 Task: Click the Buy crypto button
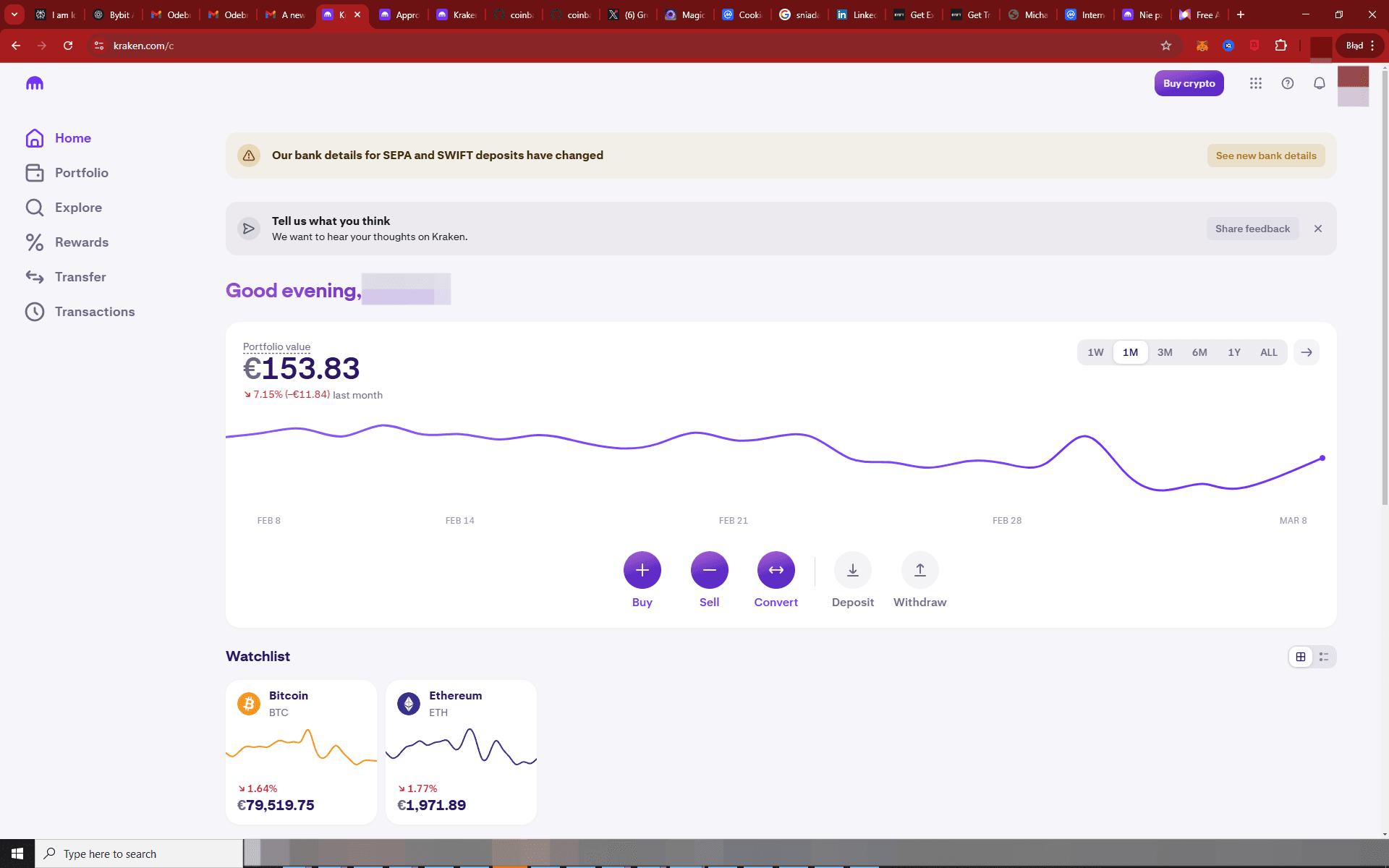tap(1189, 83)
